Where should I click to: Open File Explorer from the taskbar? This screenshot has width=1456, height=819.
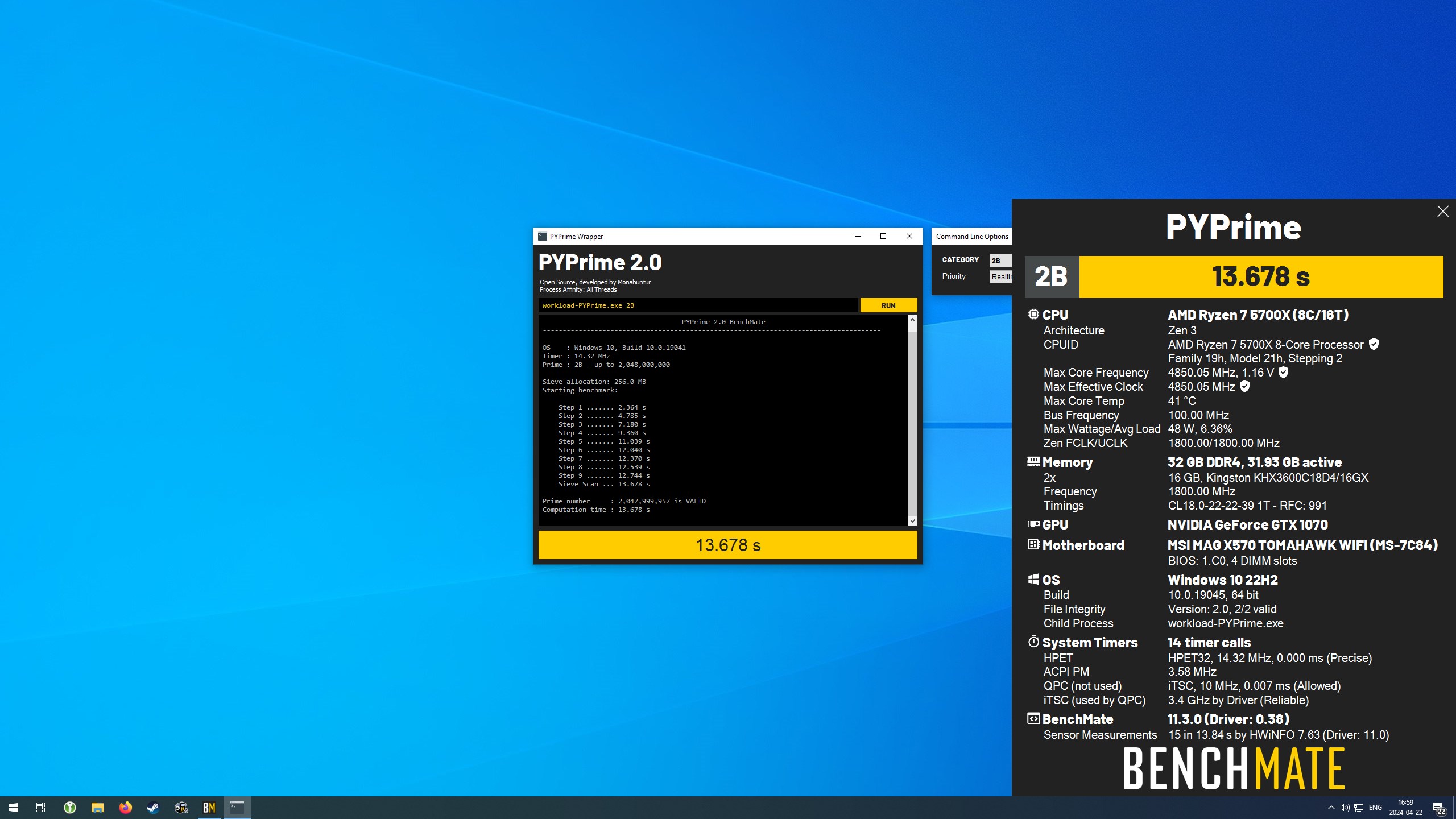(97, 808)
